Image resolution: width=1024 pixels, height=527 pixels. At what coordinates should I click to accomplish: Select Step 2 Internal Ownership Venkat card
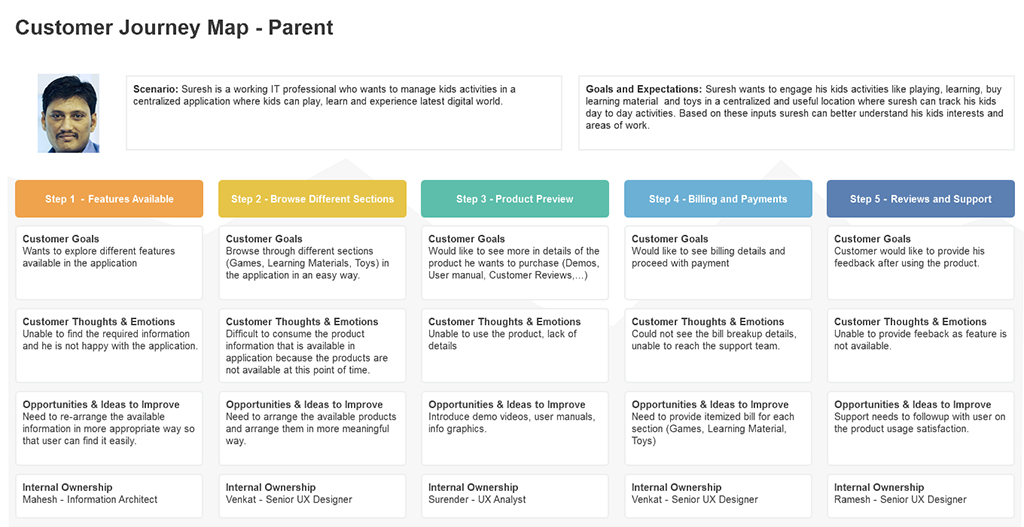(312, 494)
